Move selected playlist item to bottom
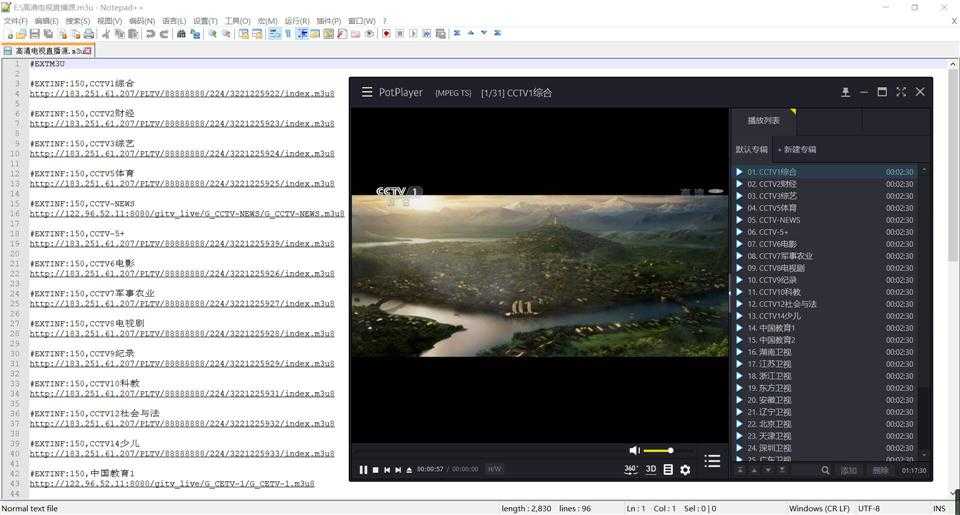The image size is (960, 515). [782, 470]
